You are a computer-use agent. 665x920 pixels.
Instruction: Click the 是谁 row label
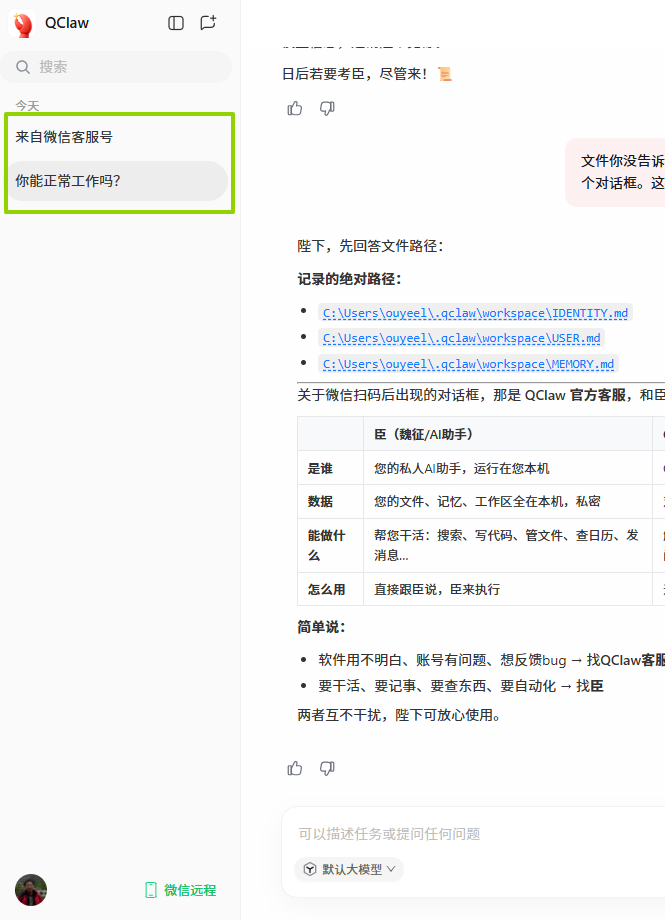point(320,468)
